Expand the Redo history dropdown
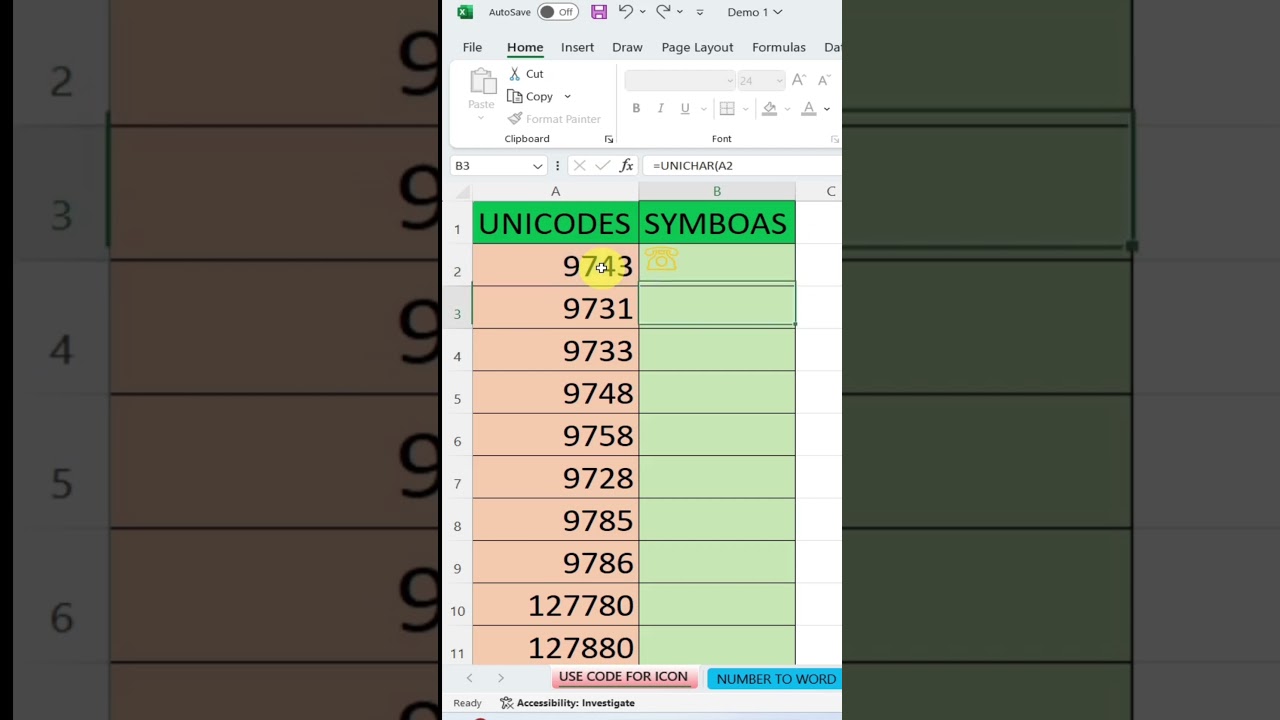Image resolution: width=1280 pixels, height=720 pixels. (680, 12)
